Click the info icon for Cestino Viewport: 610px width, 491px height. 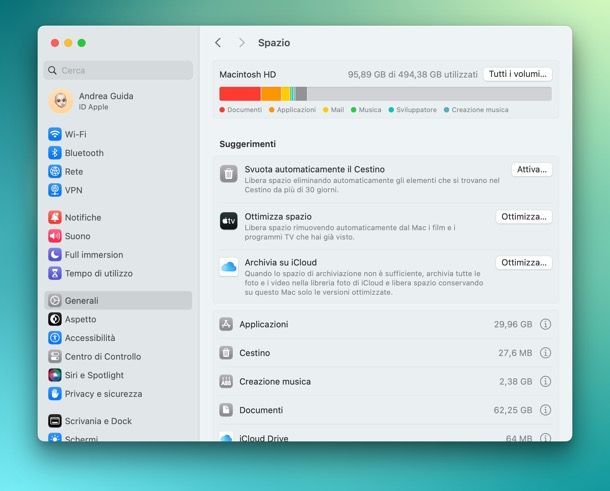click(x=545, y=353)
